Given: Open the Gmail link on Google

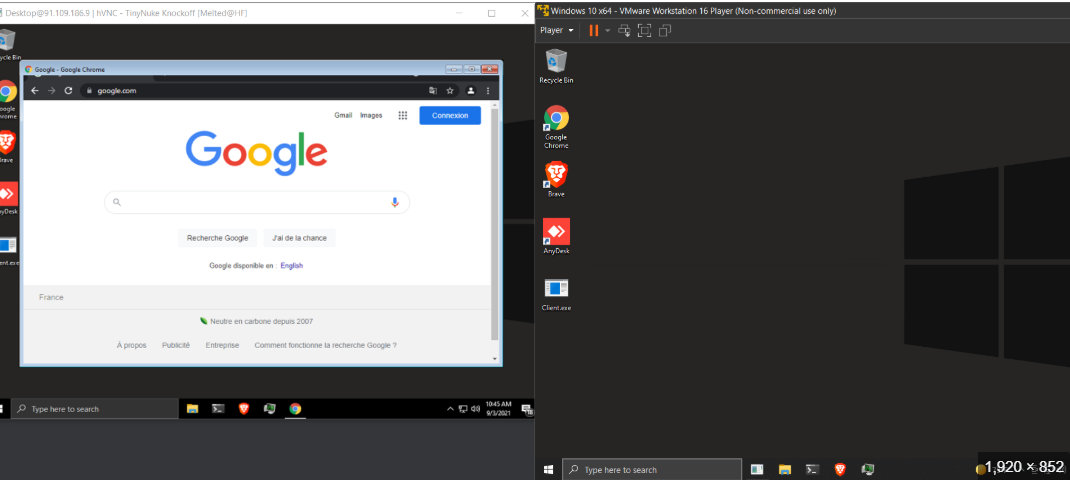Looking at the screenshot, I should tap(343, 115).
